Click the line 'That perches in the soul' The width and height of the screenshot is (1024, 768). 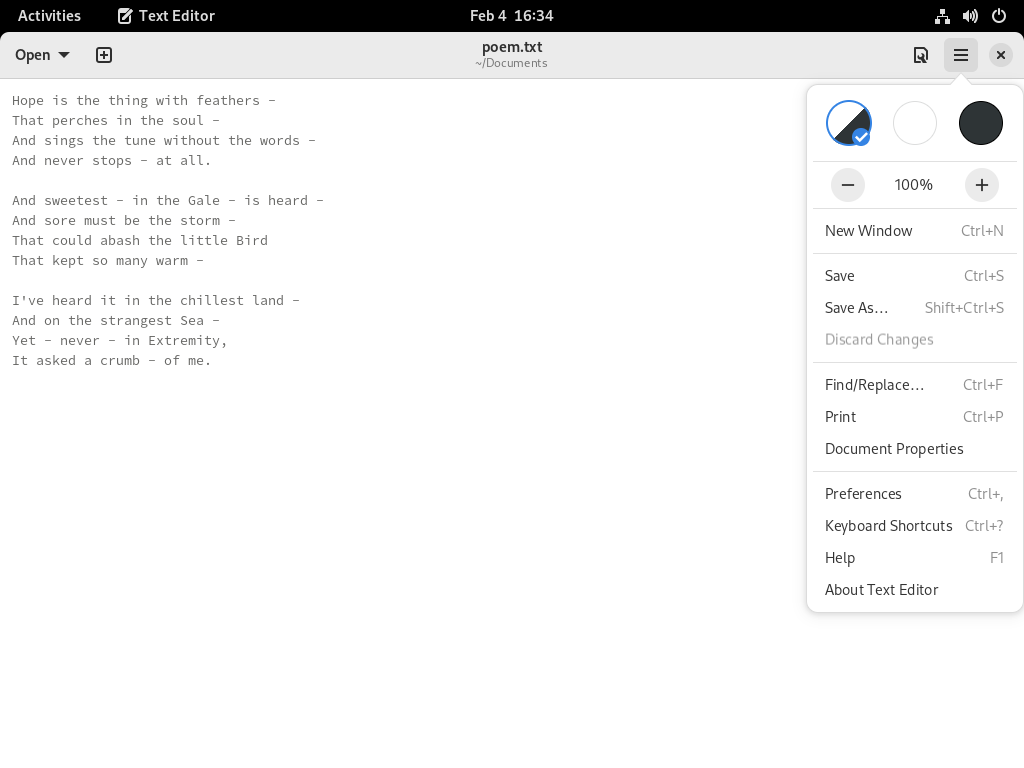click(x=116, y=121)
